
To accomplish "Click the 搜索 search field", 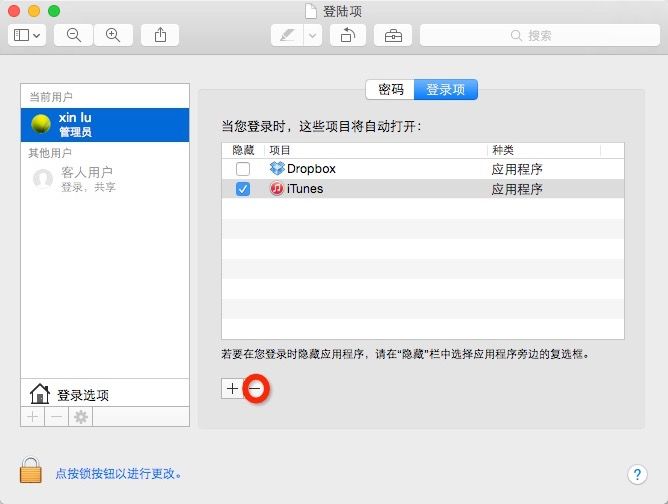I will 538,35.
